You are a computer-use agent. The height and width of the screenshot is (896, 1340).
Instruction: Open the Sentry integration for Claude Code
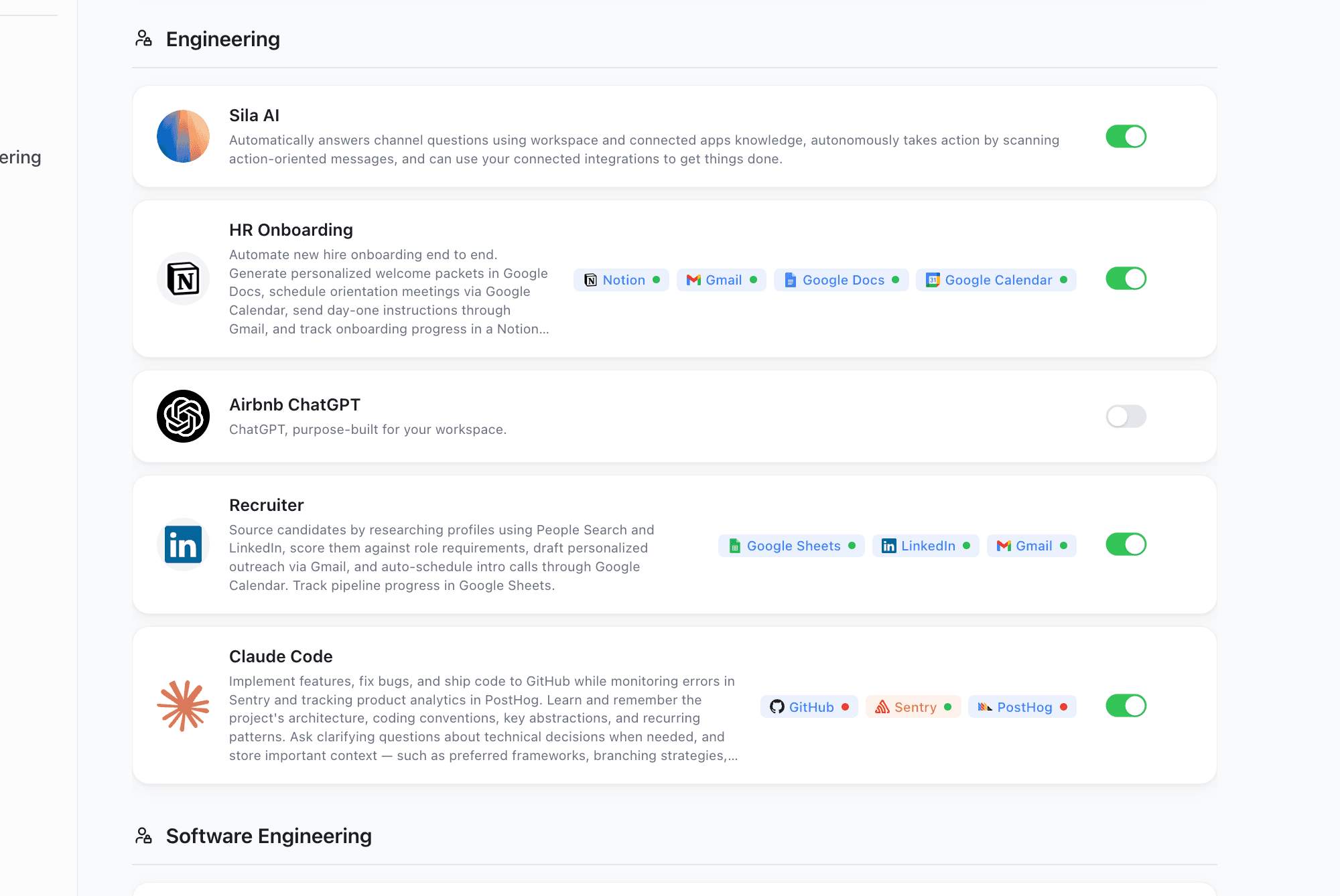[913, 706]
